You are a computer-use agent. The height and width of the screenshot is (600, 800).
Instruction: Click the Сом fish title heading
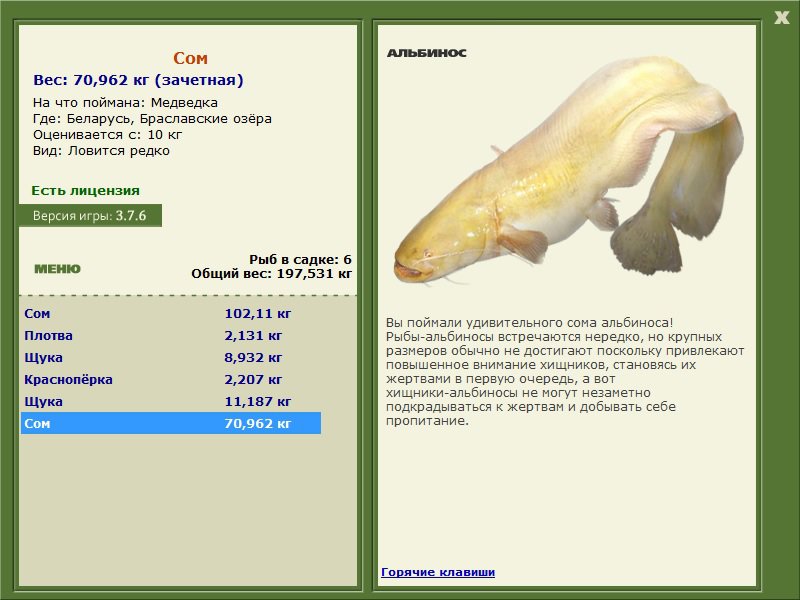[x=190, y=58]
